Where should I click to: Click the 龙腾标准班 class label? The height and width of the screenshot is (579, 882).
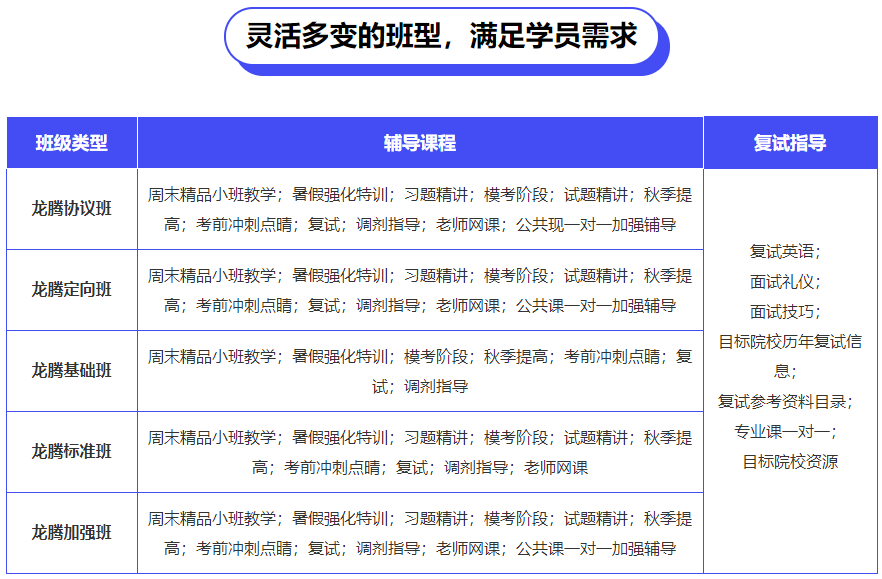click(71, 452)
